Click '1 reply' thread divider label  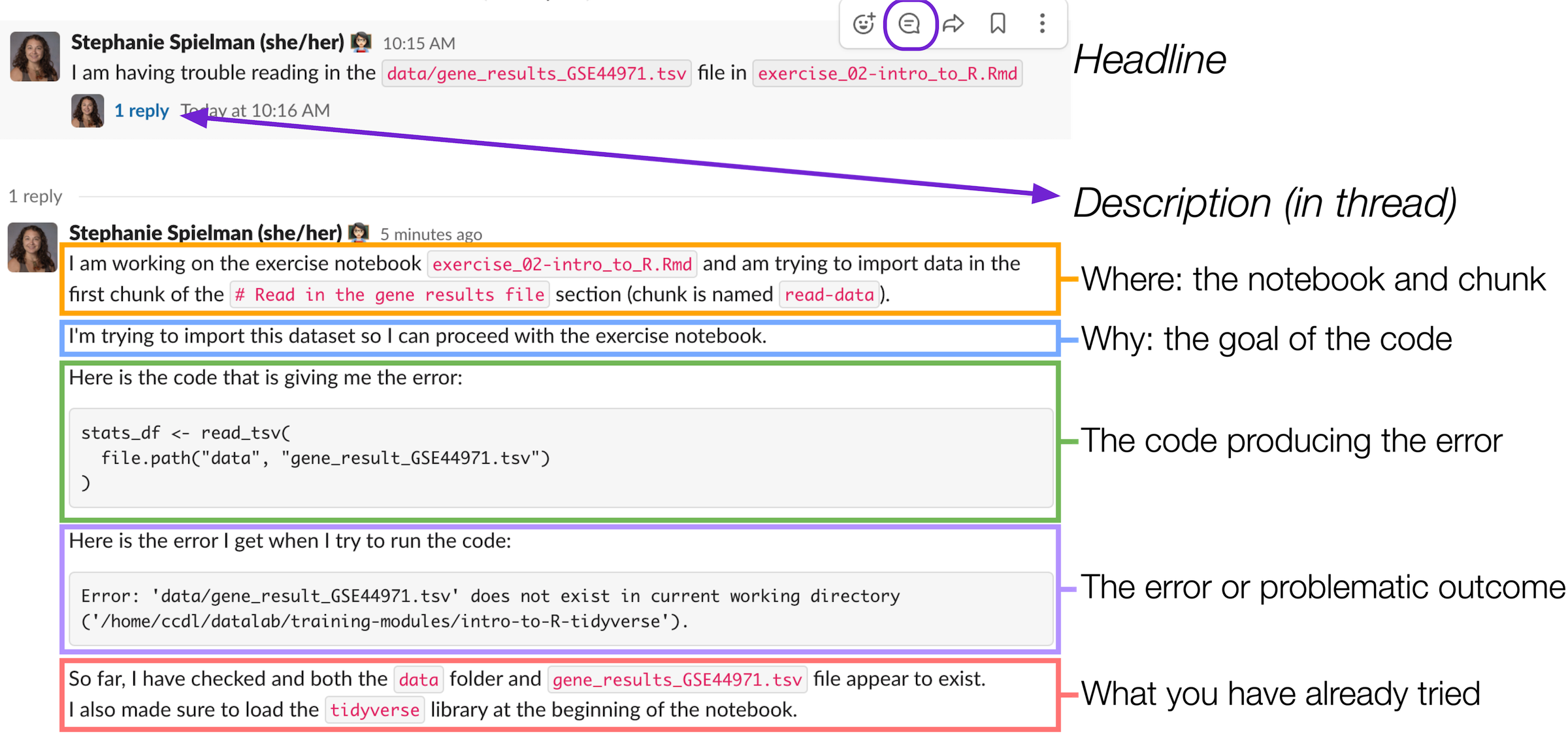point(35,197)
